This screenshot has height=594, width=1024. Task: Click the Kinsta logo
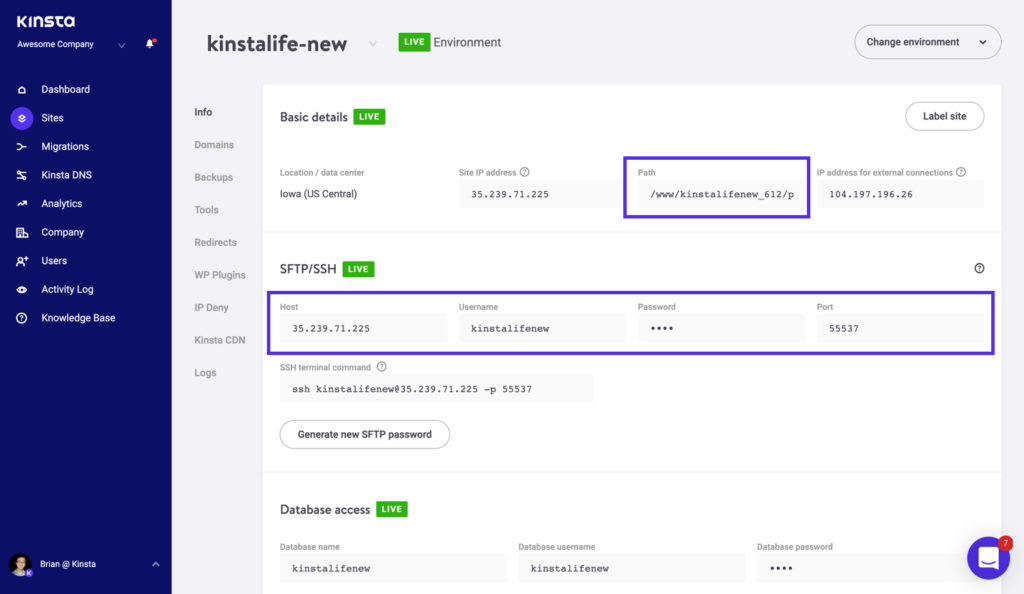click(46, 22)
